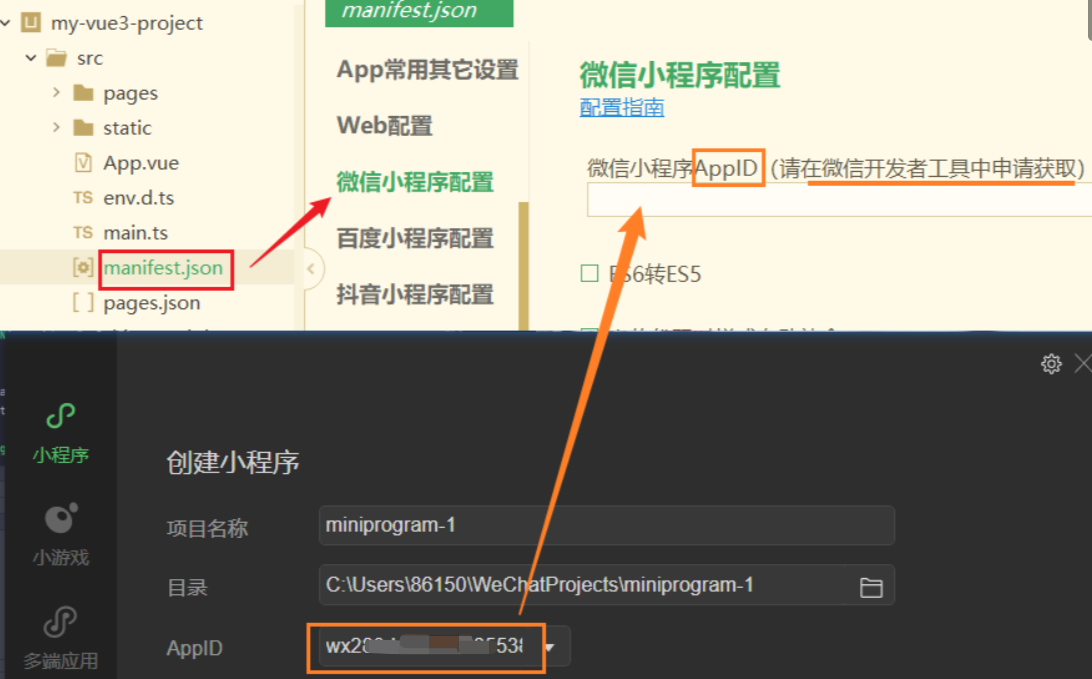Open env.d.ts in the file tree

point(139,198)
